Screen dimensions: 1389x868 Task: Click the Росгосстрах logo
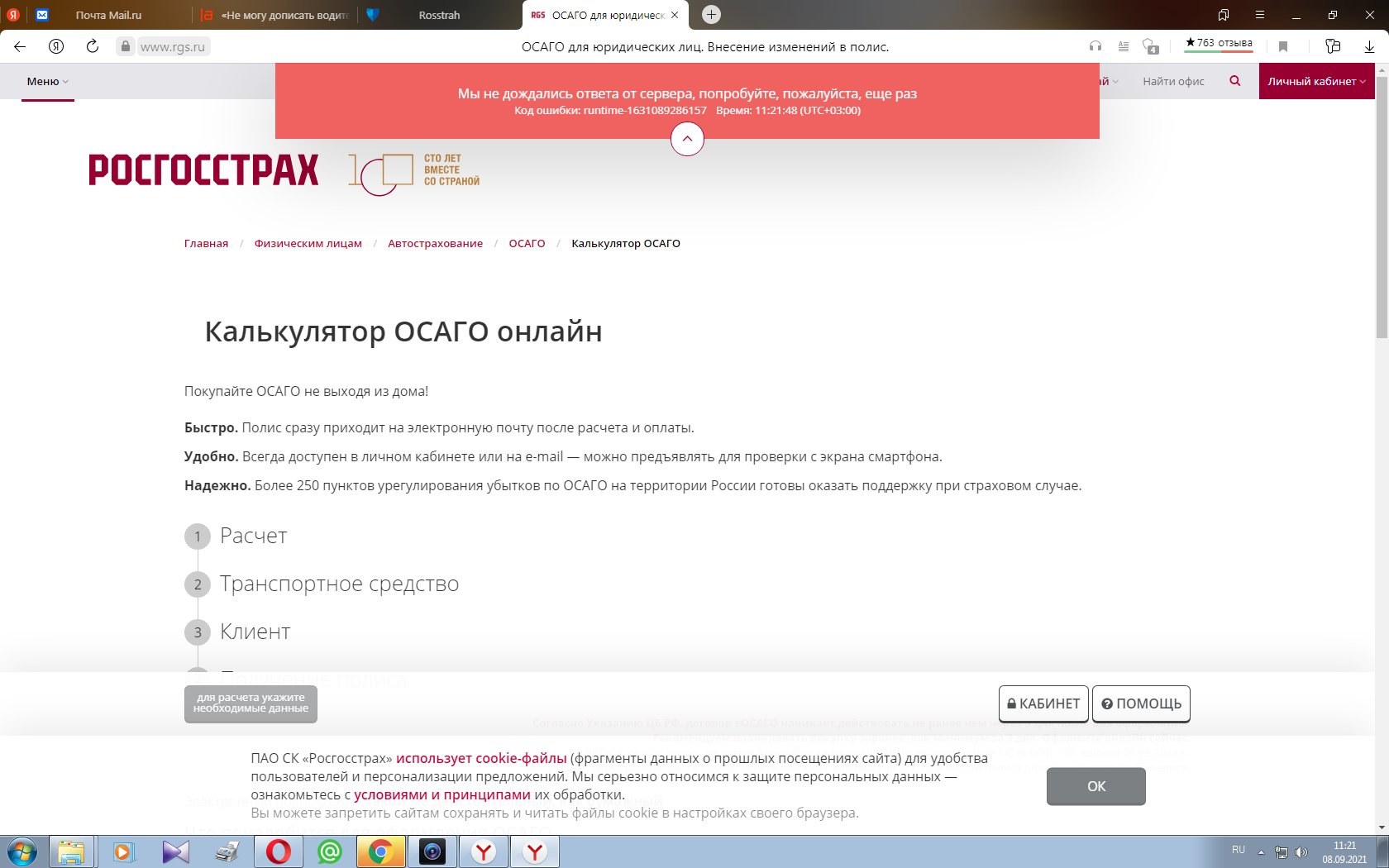(x=203, y=169)
